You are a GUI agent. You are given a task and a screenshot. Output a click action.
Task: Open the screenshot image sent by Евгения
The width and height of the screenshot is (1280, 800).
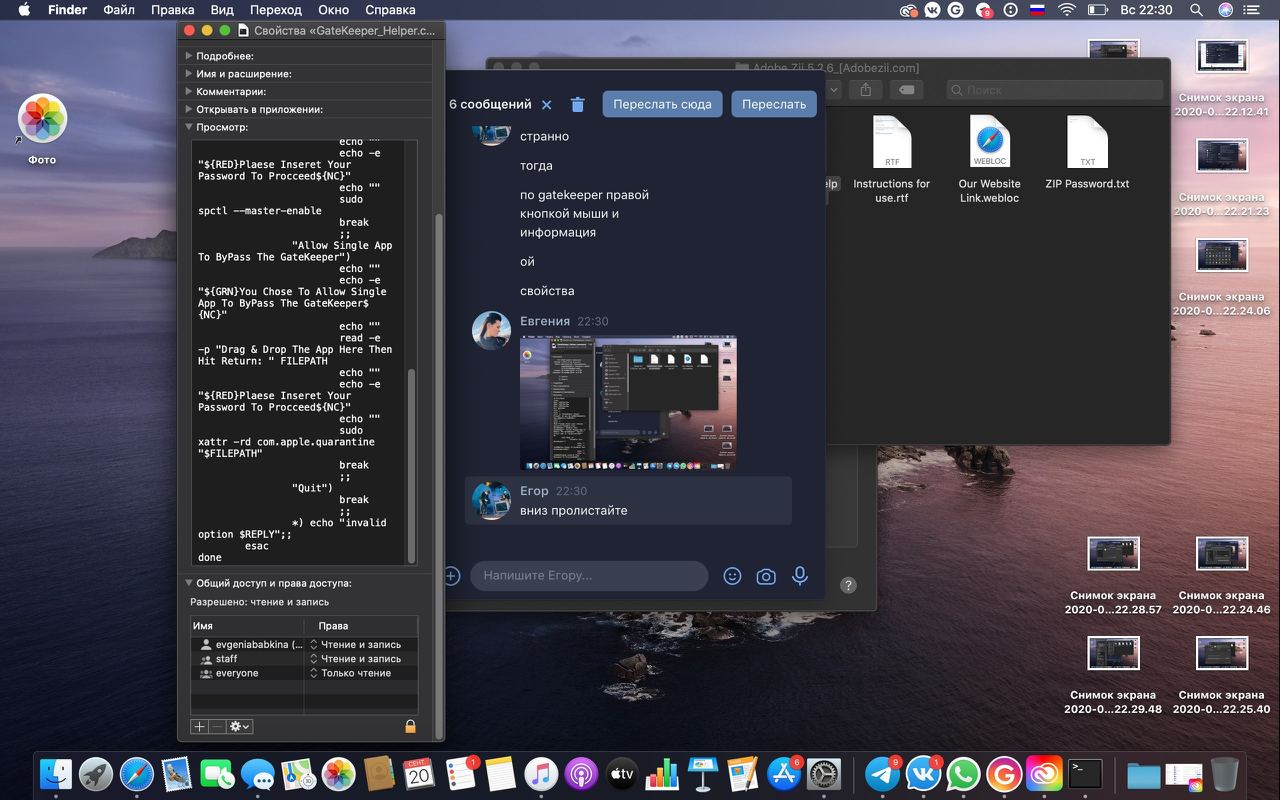628,402
